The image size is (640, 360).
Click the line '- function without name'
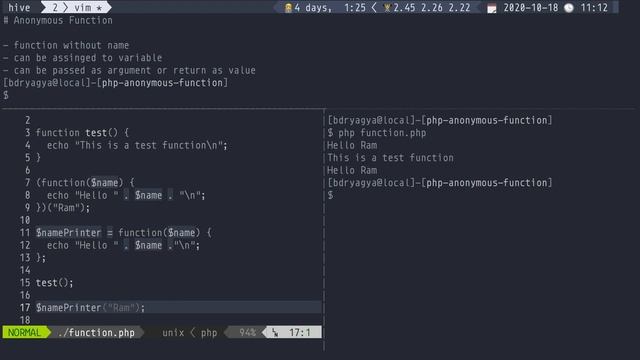pos(66,45)
